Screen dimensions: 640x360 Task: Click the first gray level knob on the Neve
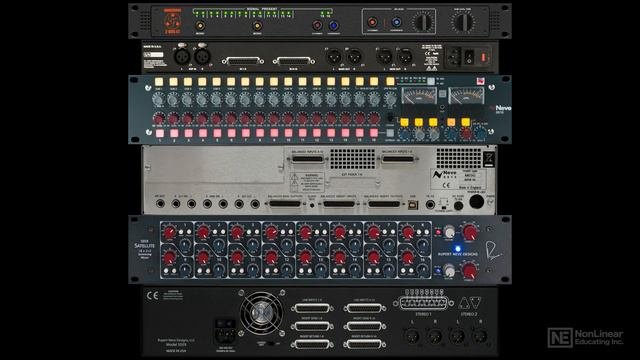coord(158,99)
